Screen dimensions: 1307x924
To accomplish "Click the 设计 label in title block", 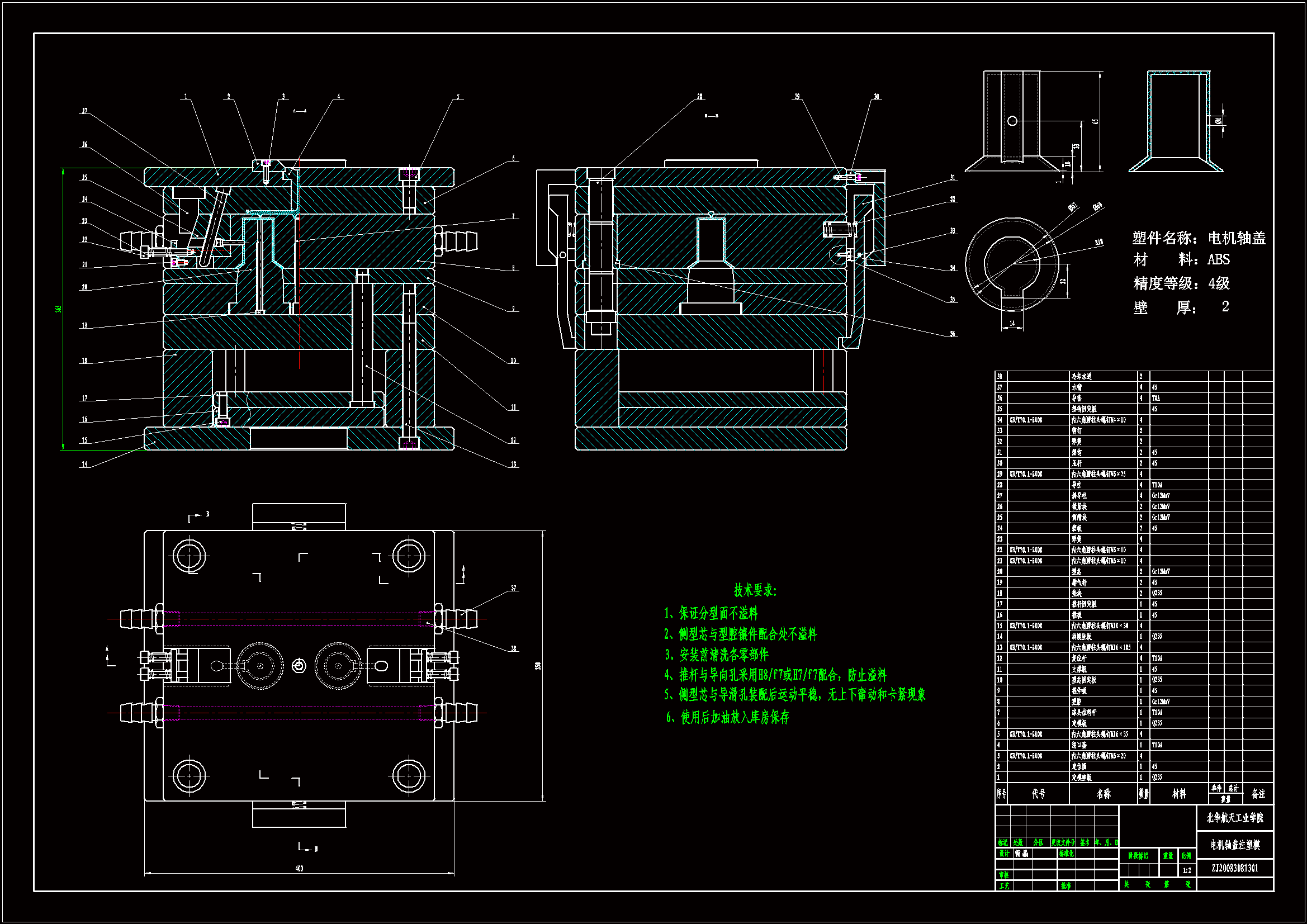I will tap(1004, 854).
